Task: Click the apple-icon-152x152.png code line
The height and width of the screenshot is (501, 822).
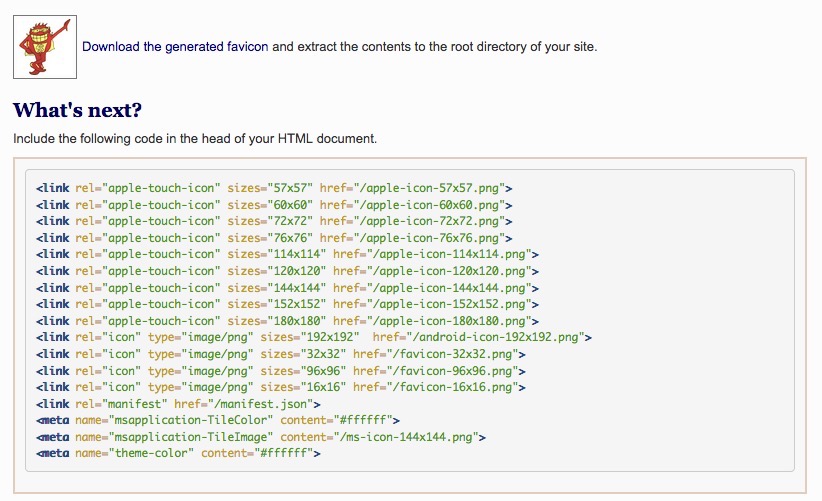Action: pyautogui.click(x=288, y=304)
